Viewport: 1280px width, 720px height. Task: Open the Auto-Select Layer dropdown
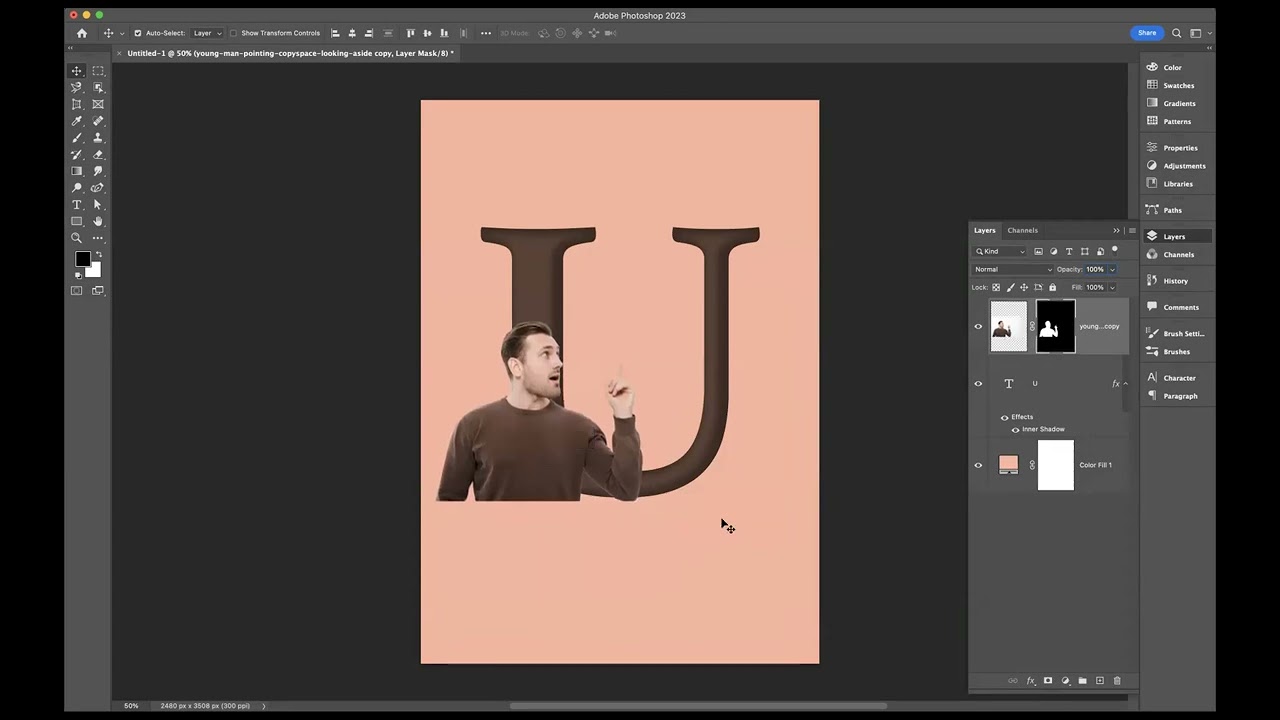(x=207, y=33)
